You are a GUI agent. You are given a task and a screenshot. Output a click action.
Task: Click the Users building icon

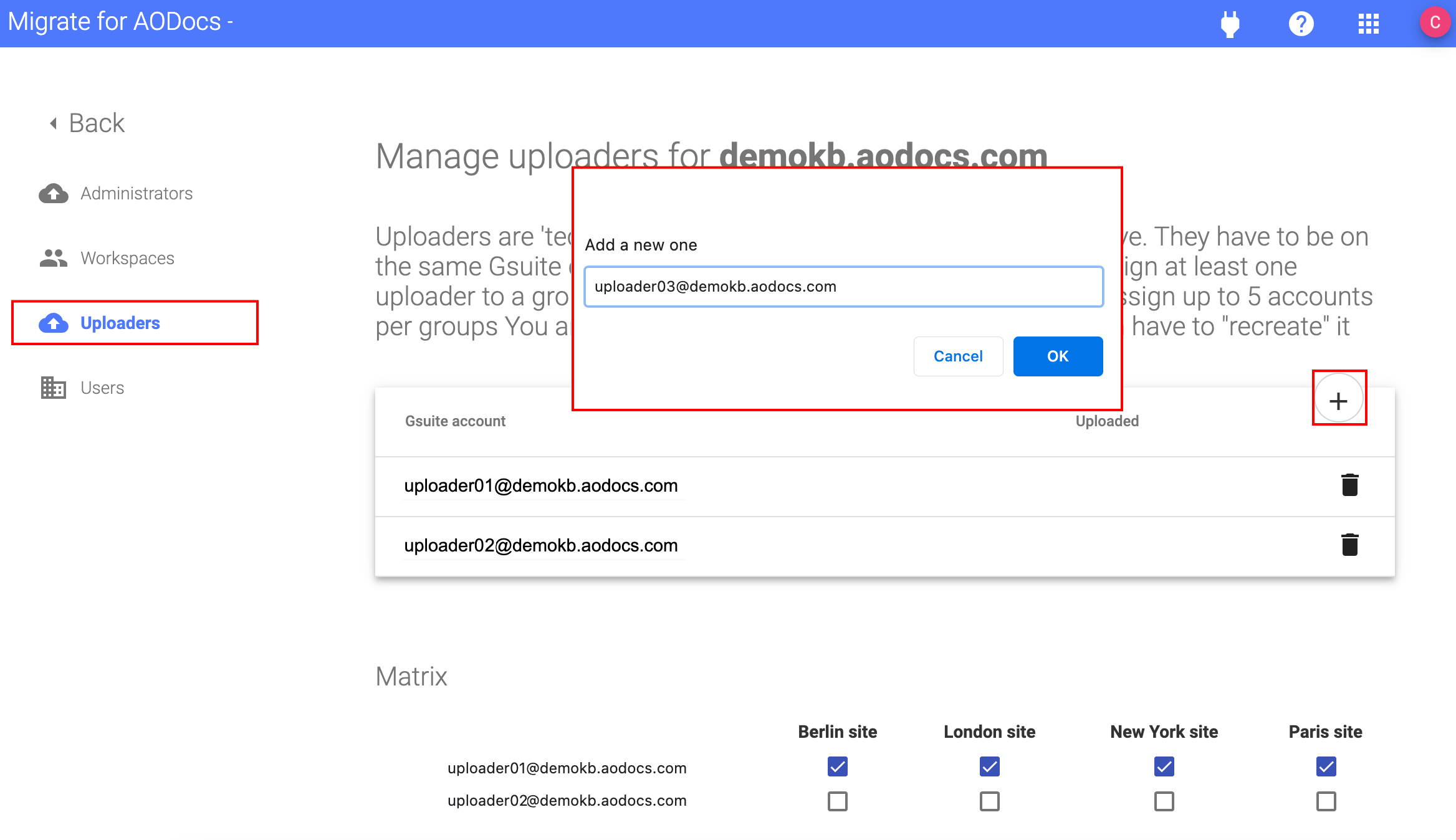(x=54, y=388)
